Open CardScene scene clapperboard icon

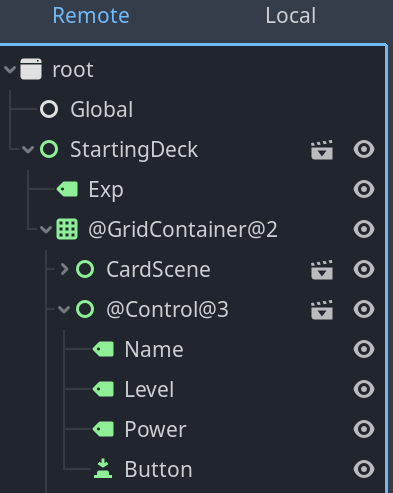coord(322,270)
